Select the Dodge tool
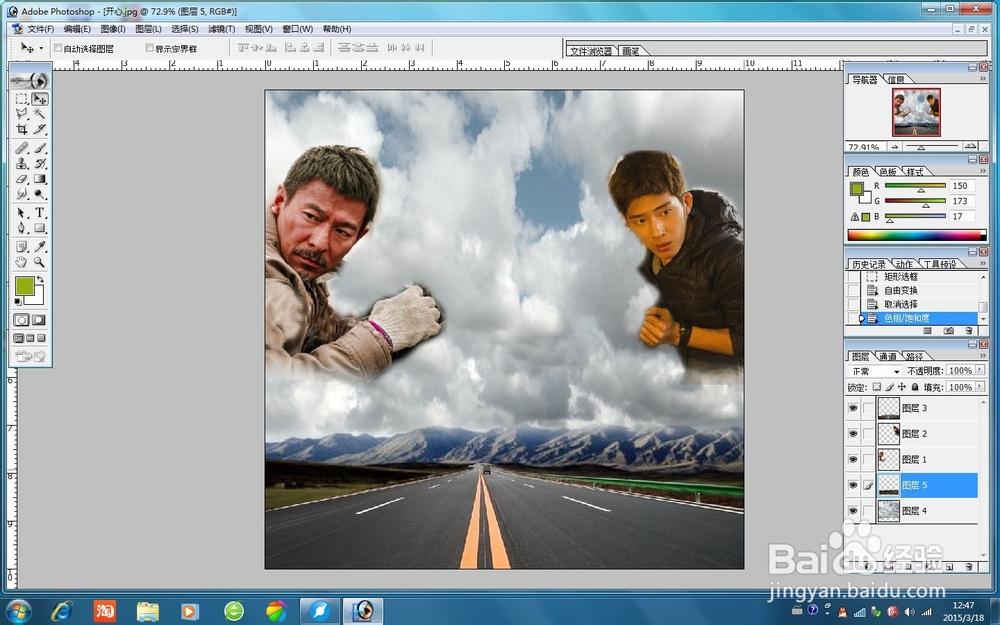The width and height of the screenshot is (1000, 625). [x=40, y=194]
